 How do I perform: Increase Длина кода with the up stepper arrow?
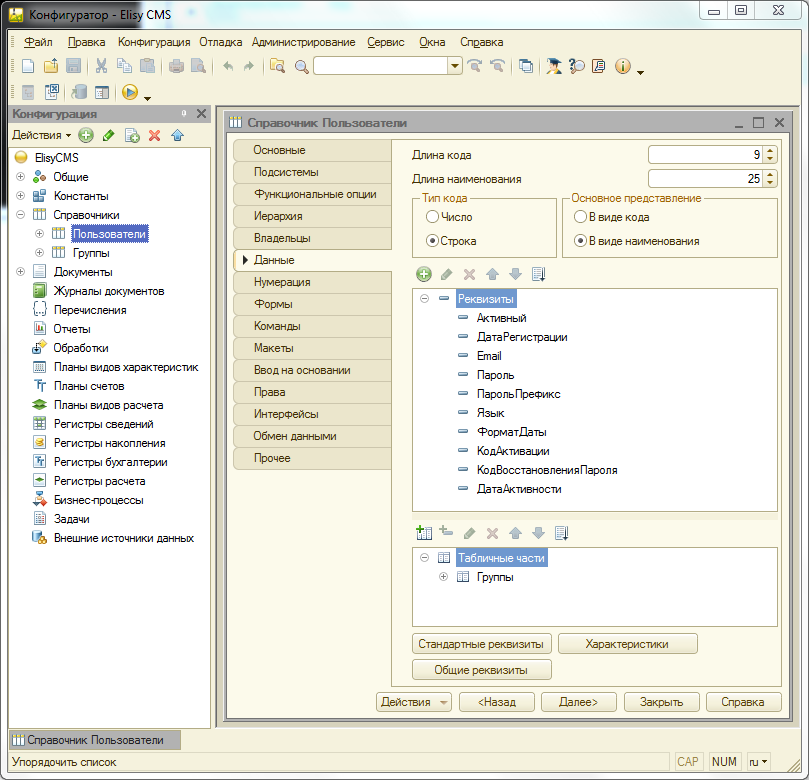tap(769, 151)
